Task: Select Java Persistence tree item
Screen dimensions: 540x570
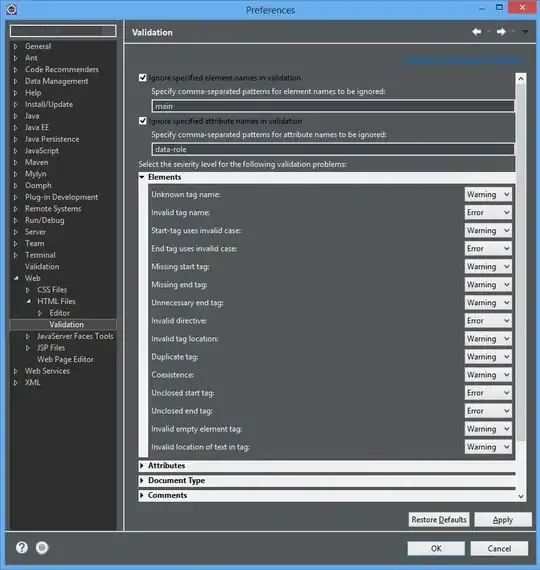Action: tap(52, 139)
